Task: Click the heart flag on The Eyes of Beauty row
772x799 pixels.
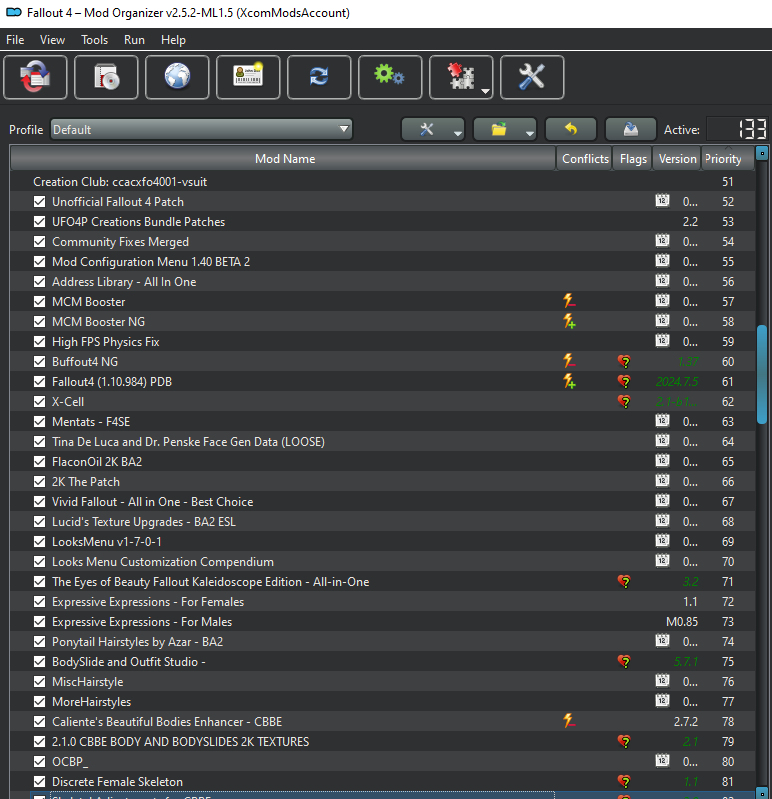Action: click(624, 581)
